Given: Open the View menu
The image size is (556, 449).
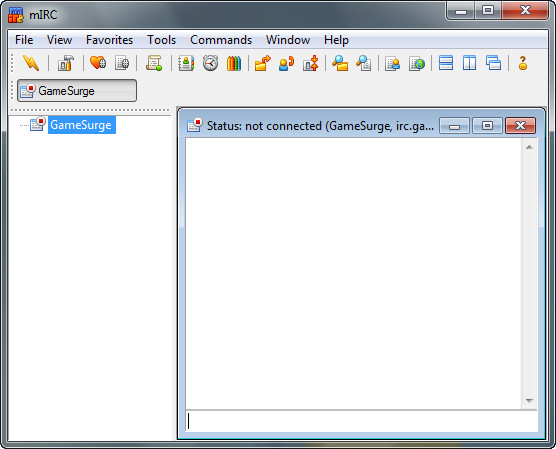Looking at the screenshot, I should point(60,40).
